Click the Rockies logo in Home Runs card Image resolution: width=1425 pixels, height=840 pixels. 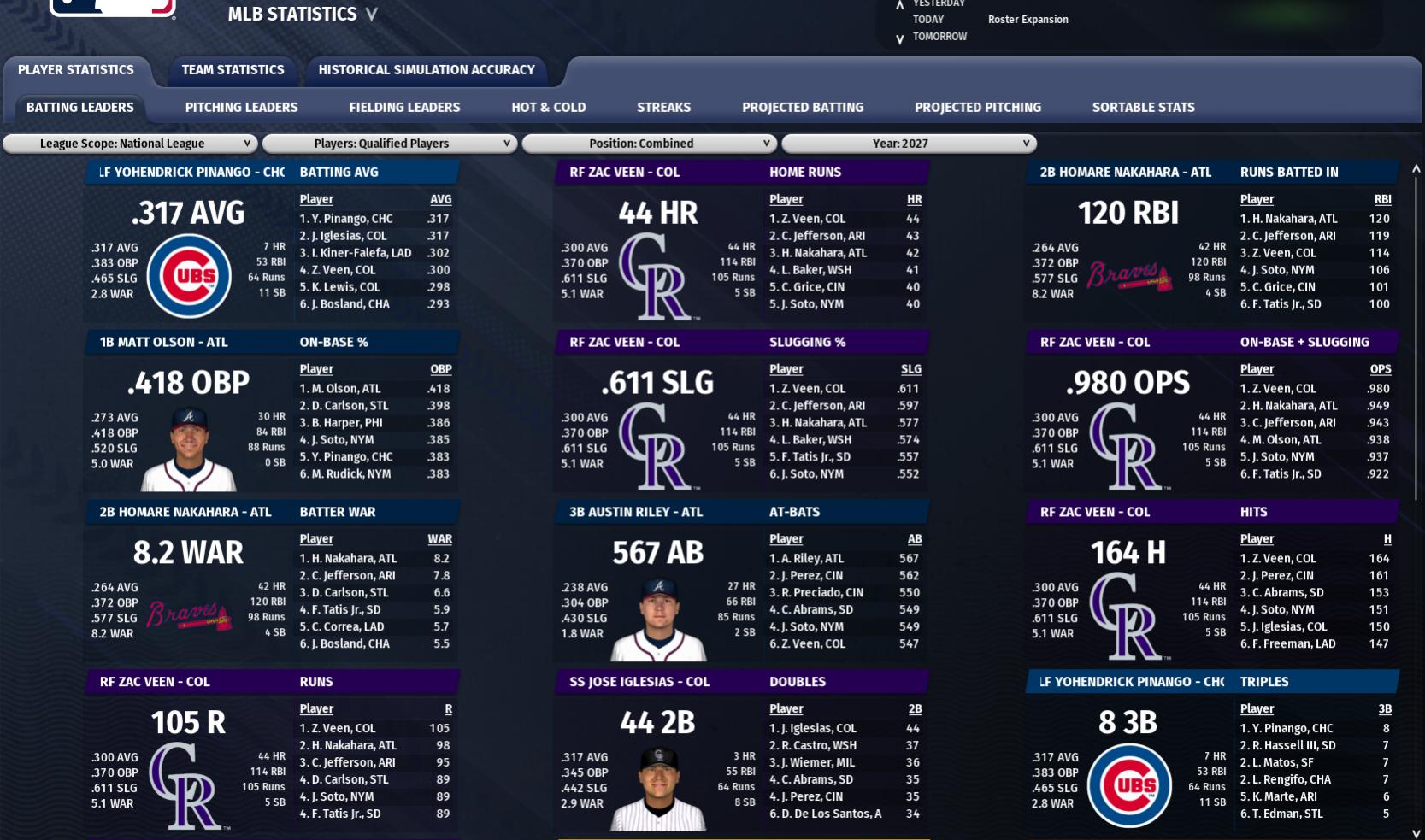[x=659, y=276]
